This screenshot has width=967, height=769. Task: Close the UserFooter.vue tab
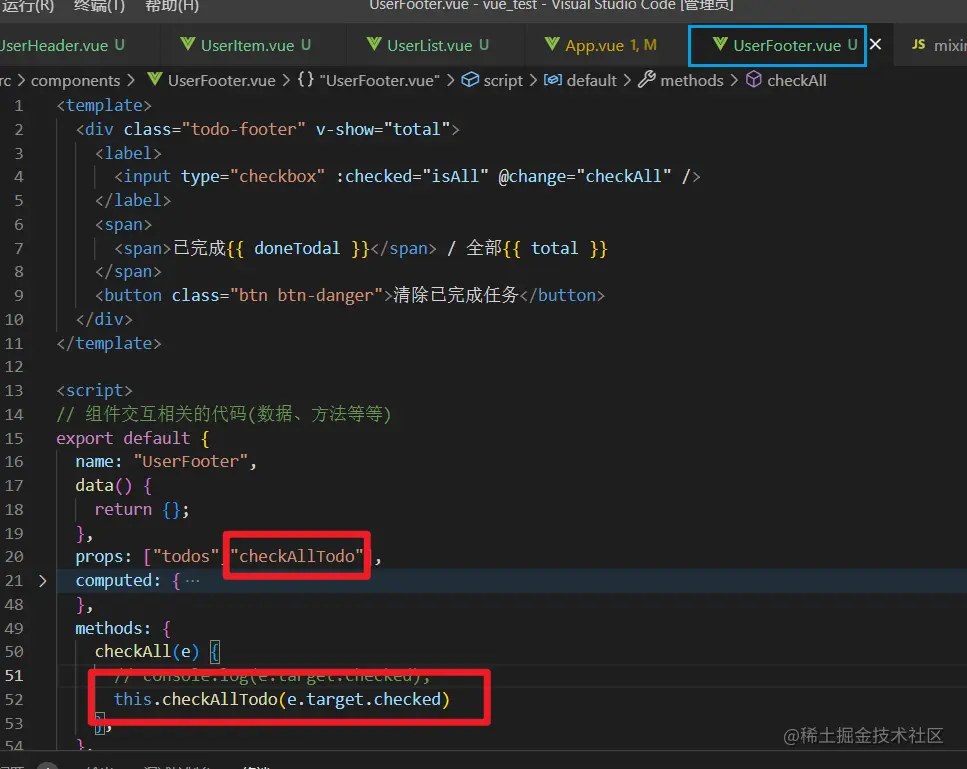[x=875, y=44]
